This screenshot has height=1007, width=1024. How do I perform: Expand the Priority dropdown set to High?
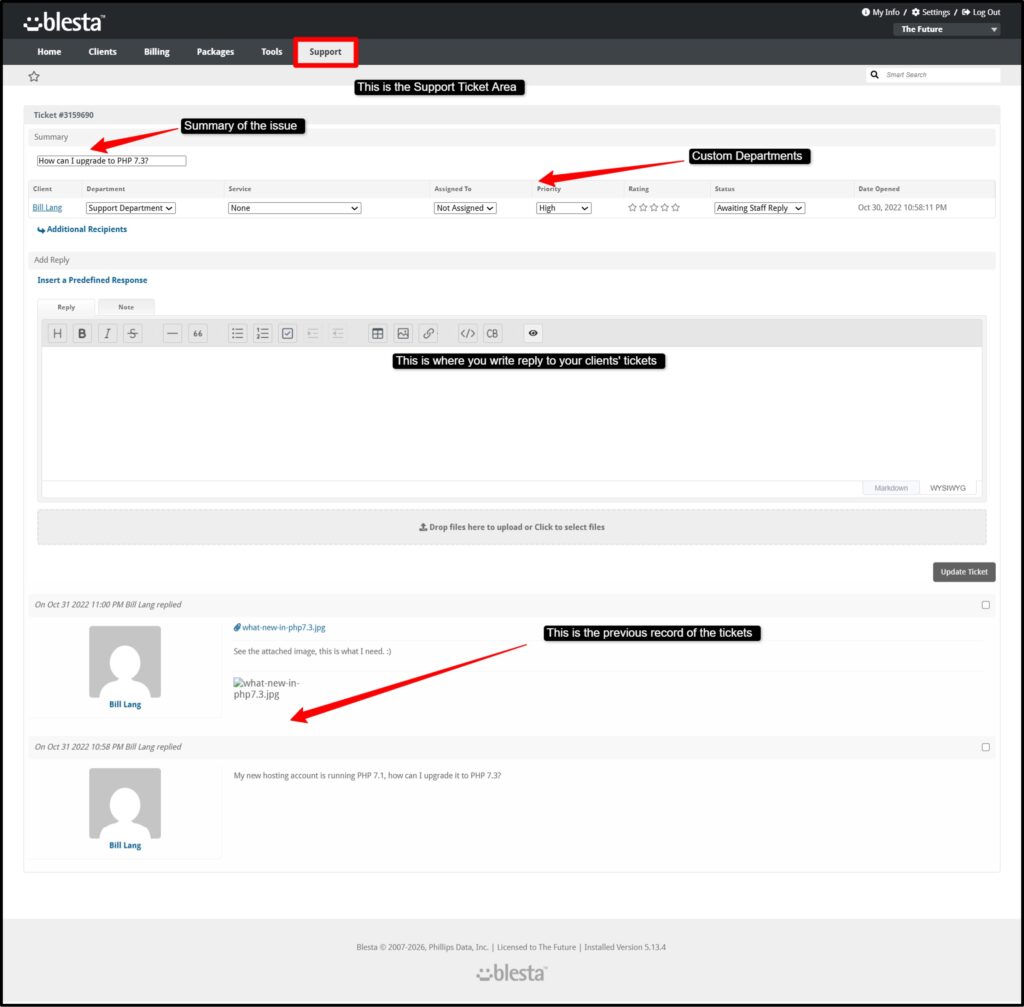(563, 208)
